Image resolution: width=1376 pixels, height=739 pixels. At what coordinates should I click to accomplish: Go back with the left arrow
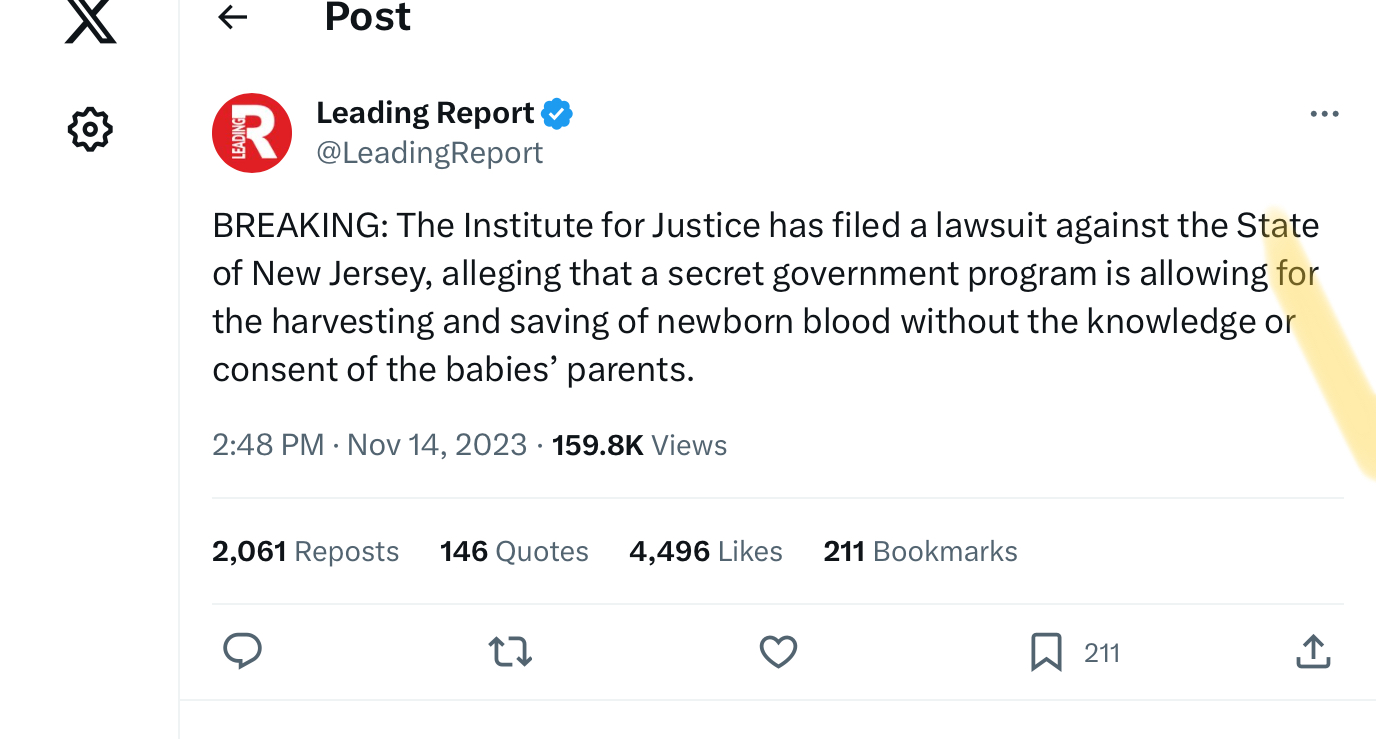coord(233,17)
